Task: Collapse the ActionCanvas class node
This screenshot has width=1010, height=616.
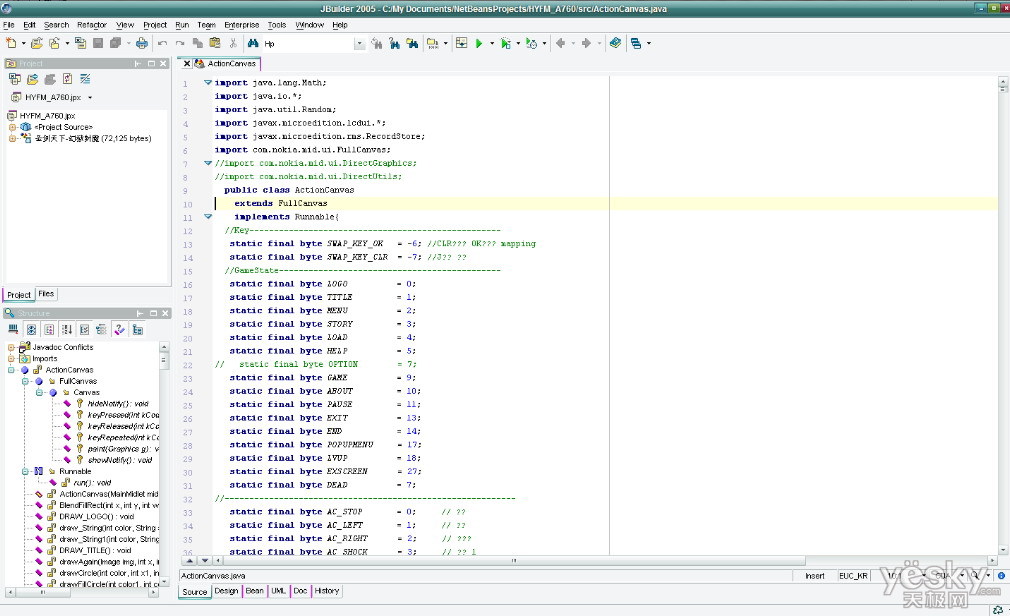Action: 11,370
